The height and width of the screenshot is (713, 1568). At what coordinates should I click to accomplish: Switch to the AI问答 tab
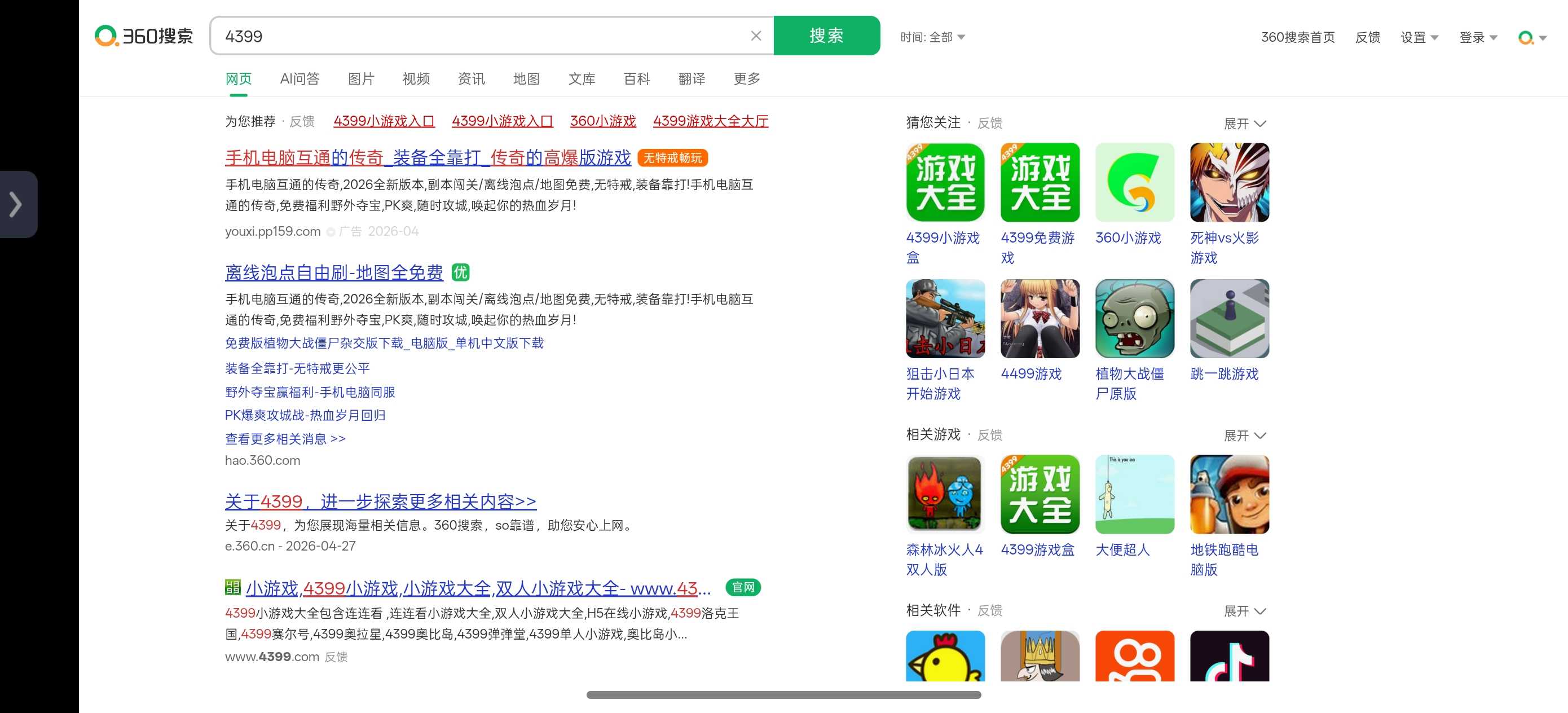coord(299,78)
